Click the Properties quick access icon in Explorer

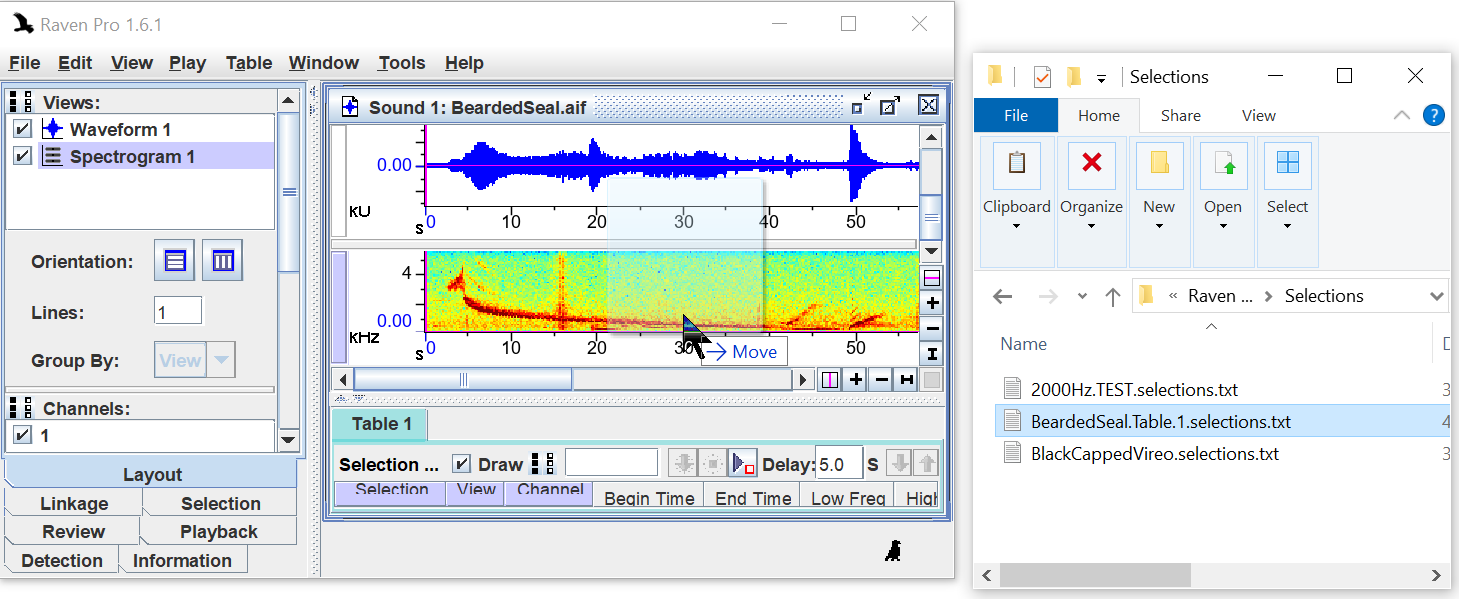pyautogui.click(x=1042, y=77)
